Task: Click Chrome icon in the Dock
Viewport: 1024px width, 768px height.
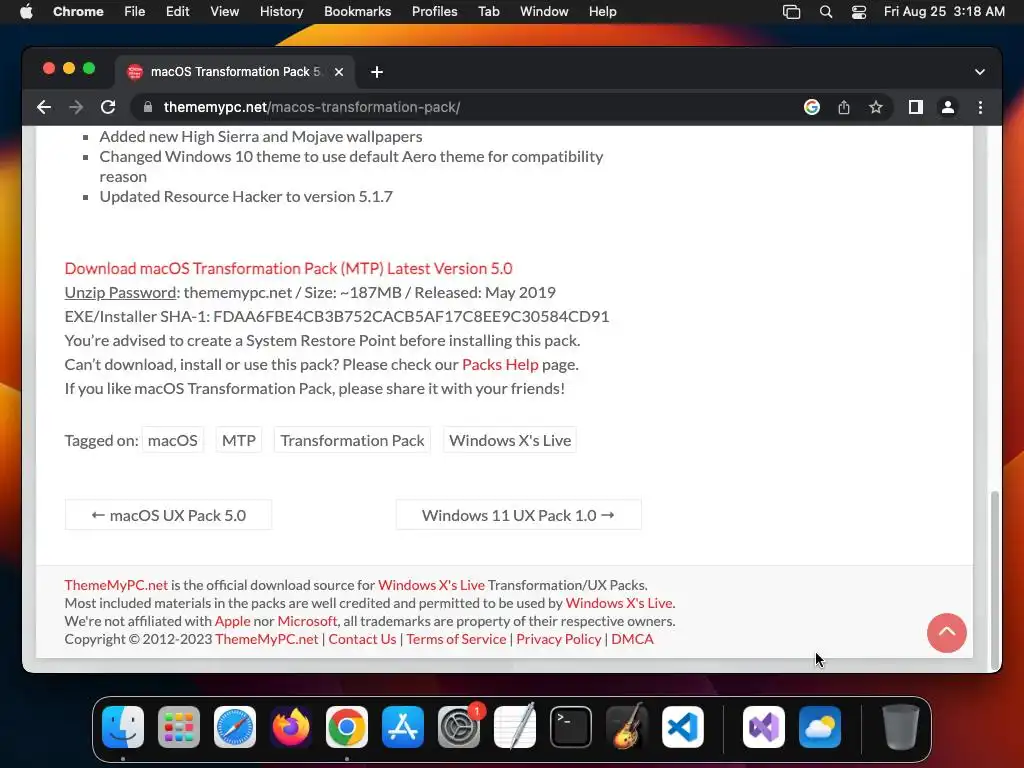Action: pyautogui.click(x=347, y=727)
